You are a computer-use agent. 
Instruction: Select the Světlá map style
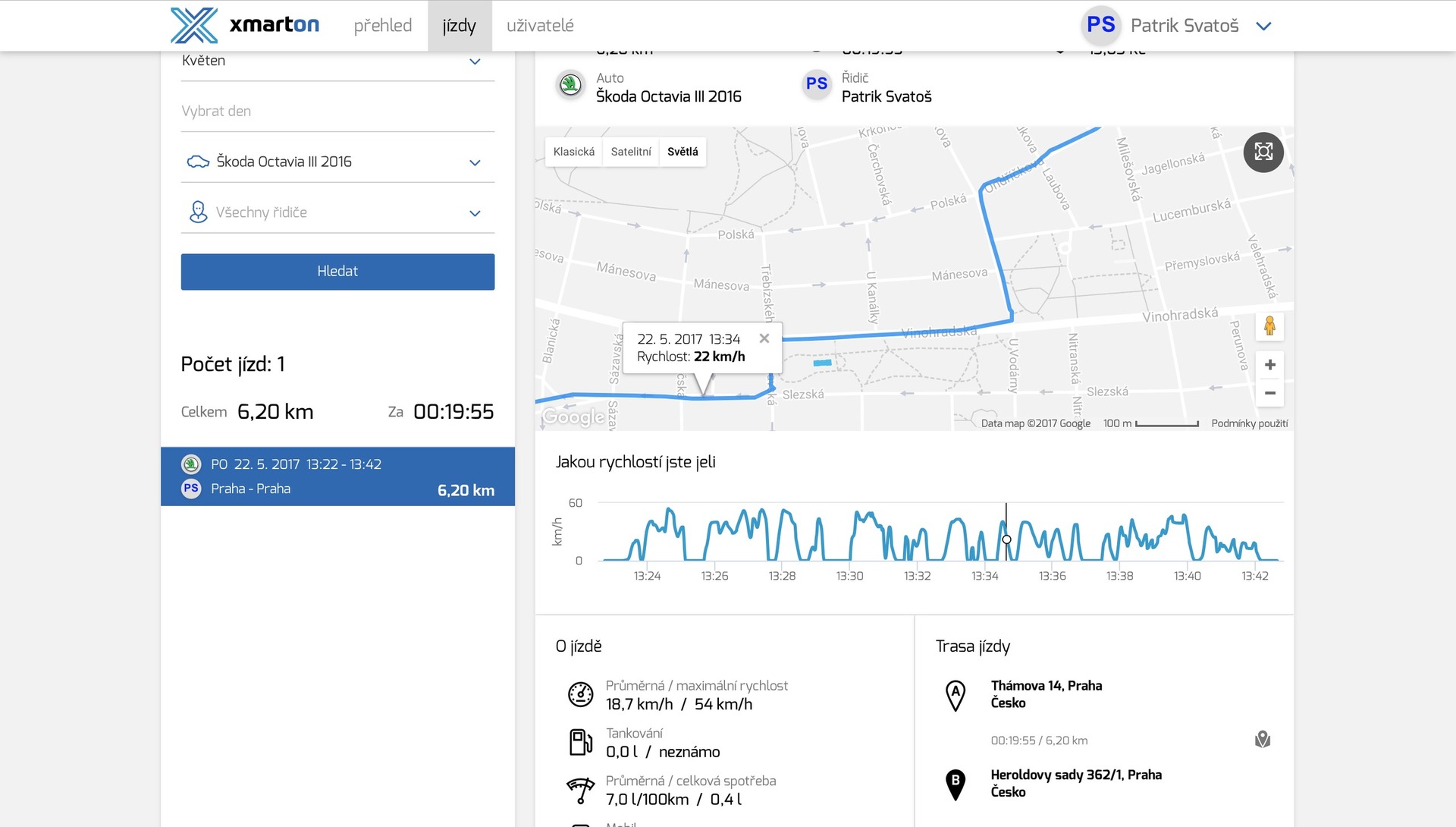pyautogui.click(x=682, y=152)
